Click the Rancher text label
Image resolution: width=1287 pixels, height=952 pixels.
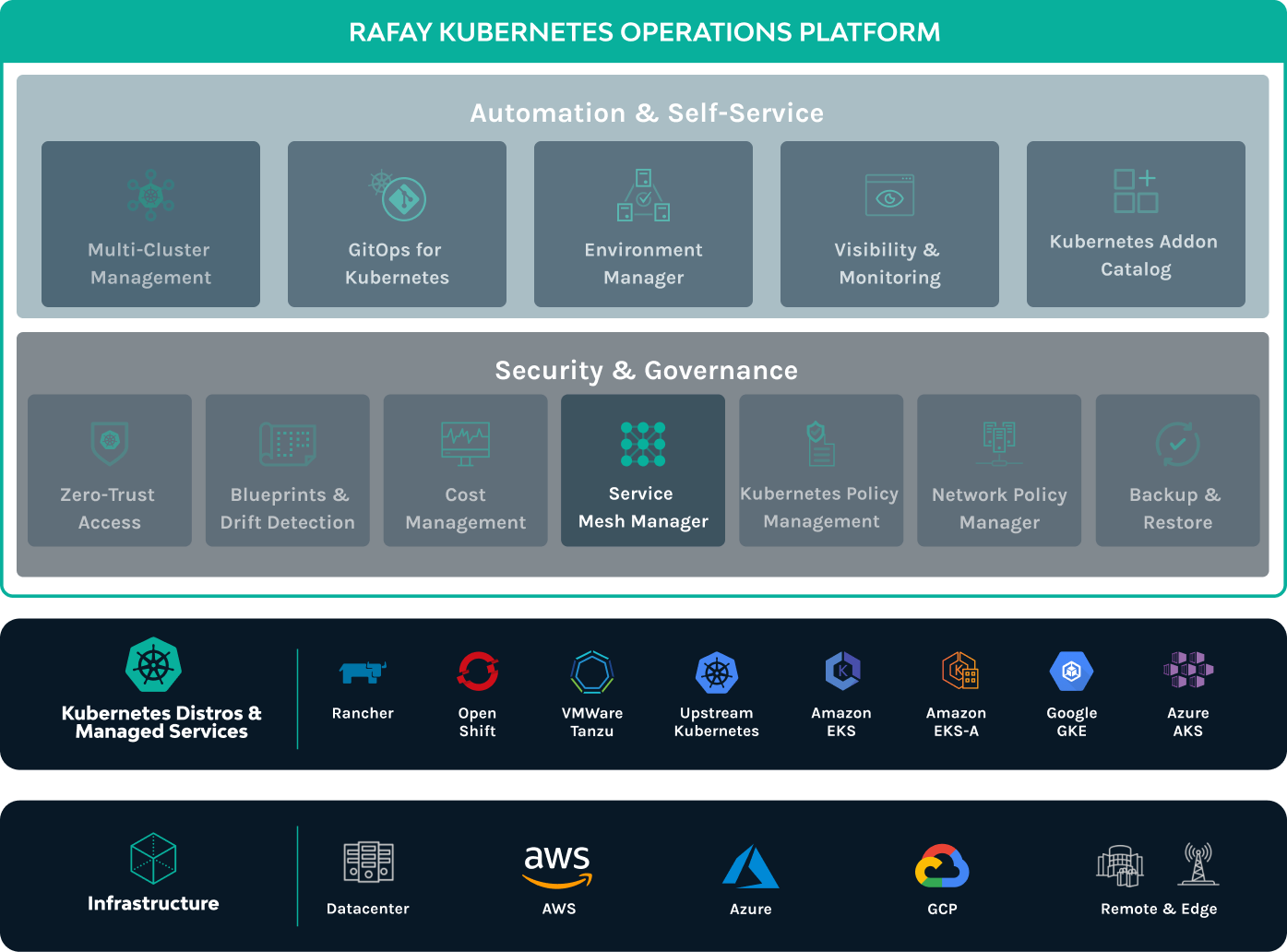click(x=363, y=713)
